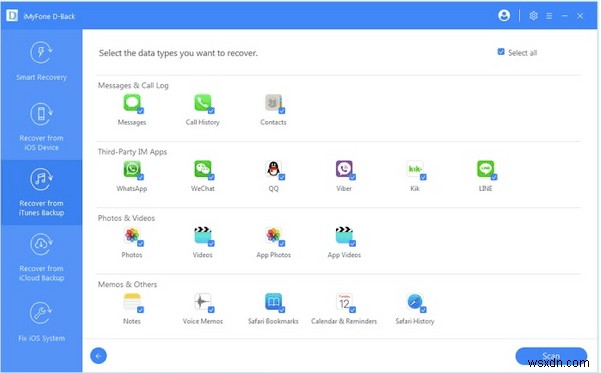Start scanning with the Scan button

coord(551,356)
